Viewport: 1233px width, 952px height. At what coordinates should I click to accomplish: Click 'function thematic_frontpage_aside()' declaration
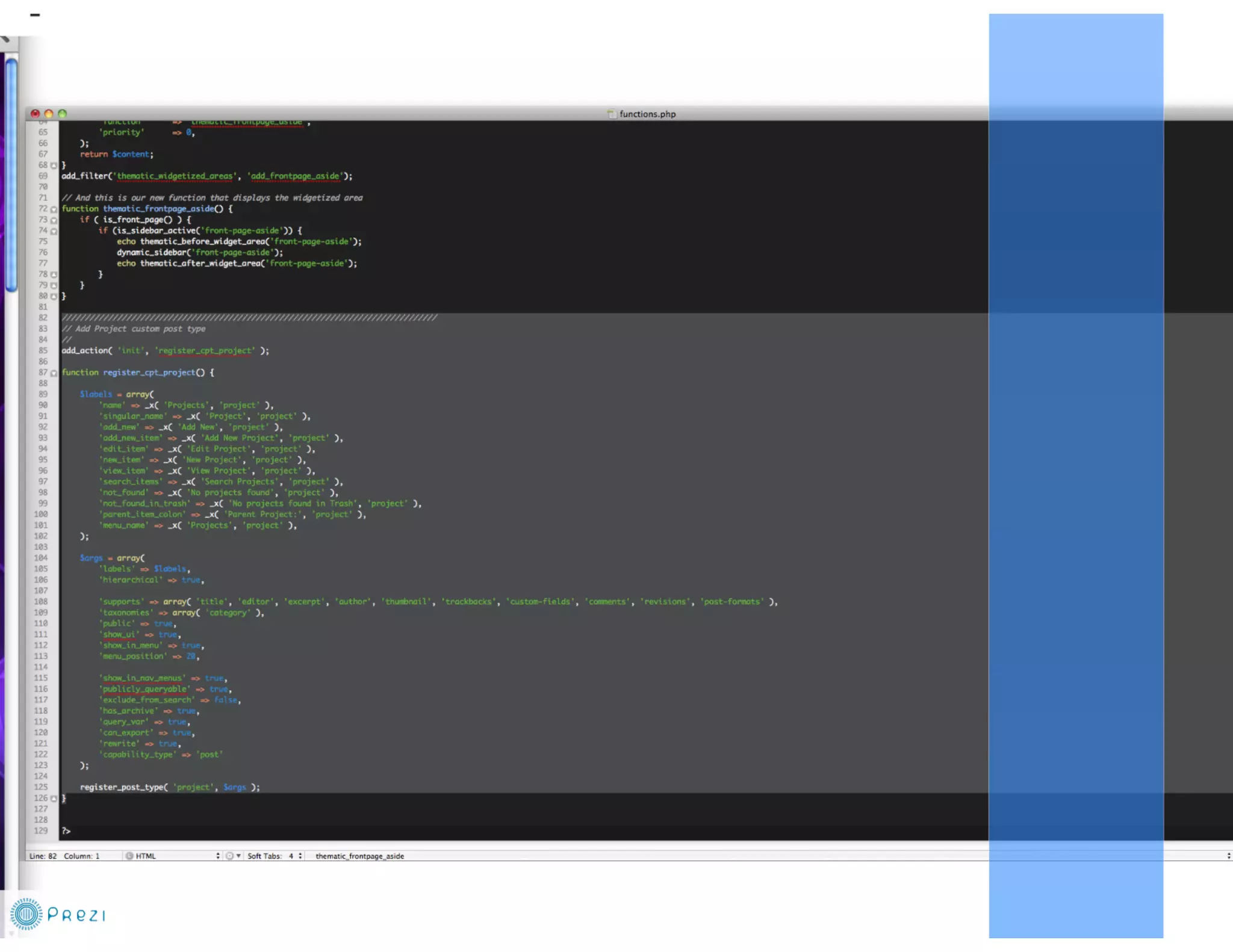[x=147, y=209]
